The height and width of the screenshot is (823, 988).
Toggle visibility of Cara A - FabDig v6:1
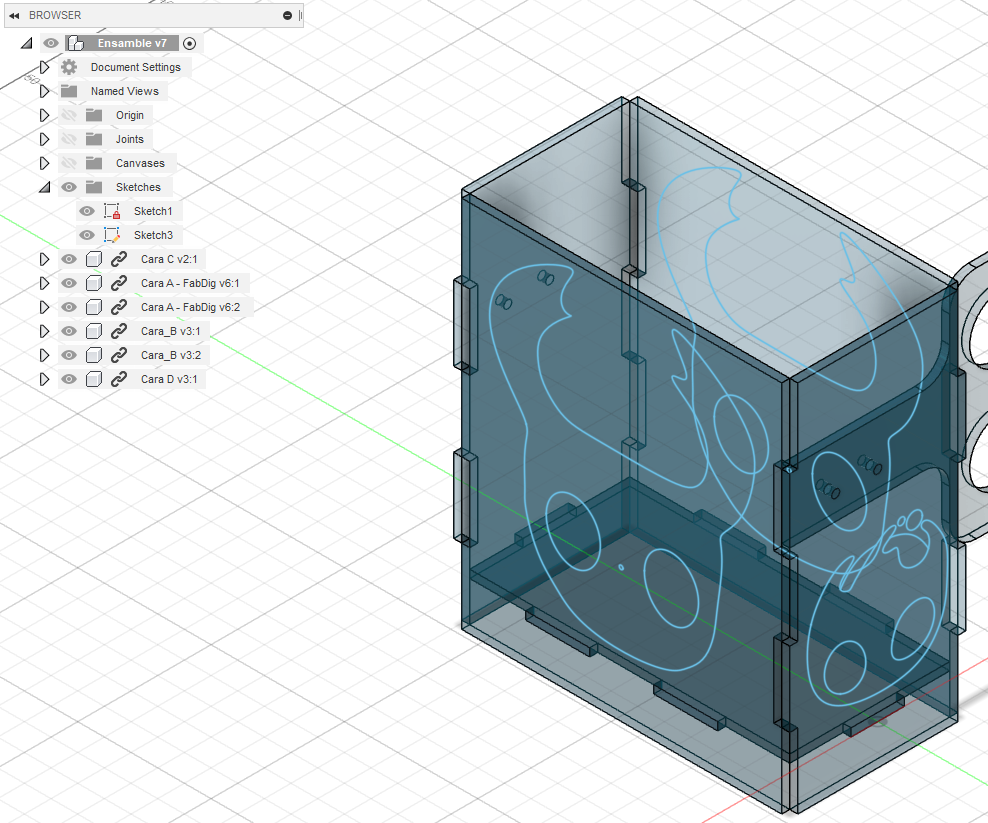coord(69,283)
